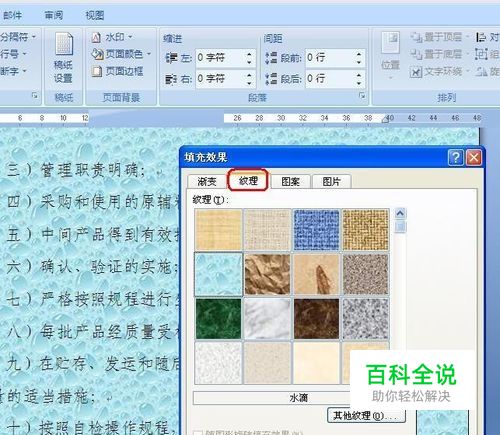Select the white marble texture swatch
The image size is (500, 435).
pos(267,319)
